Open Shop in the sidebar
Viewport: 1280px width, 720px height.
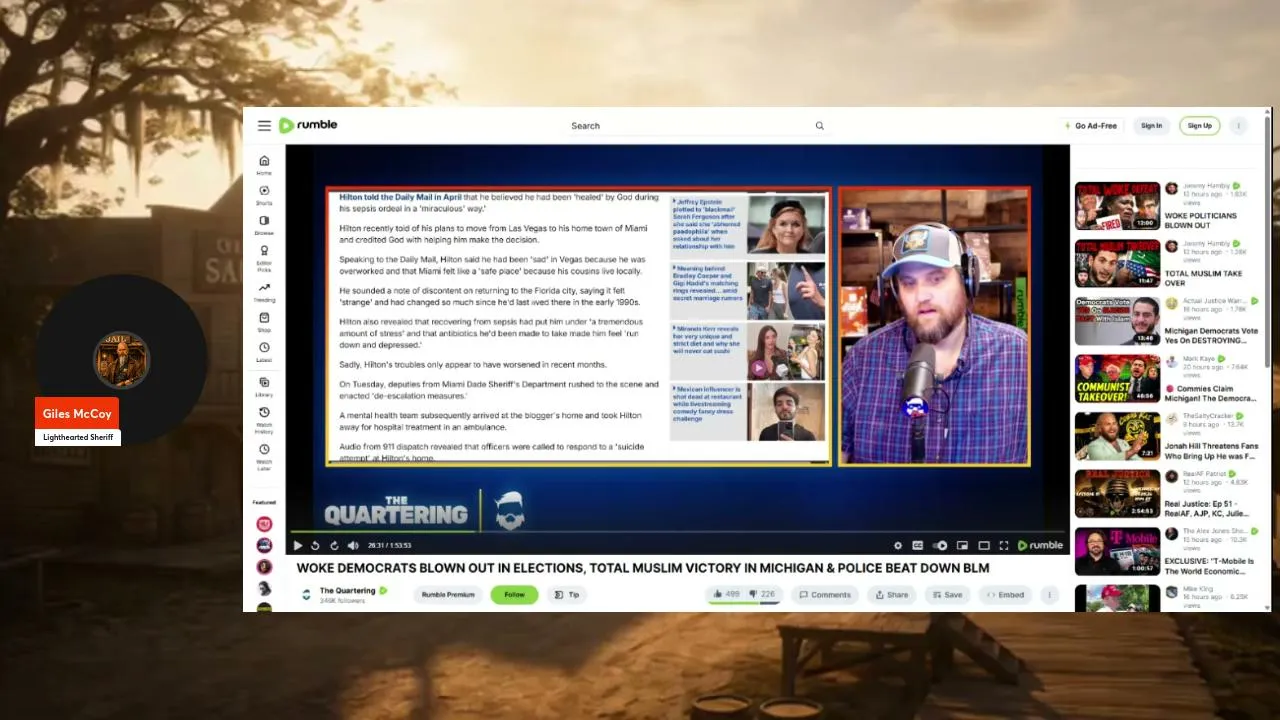tap(264, 322)
